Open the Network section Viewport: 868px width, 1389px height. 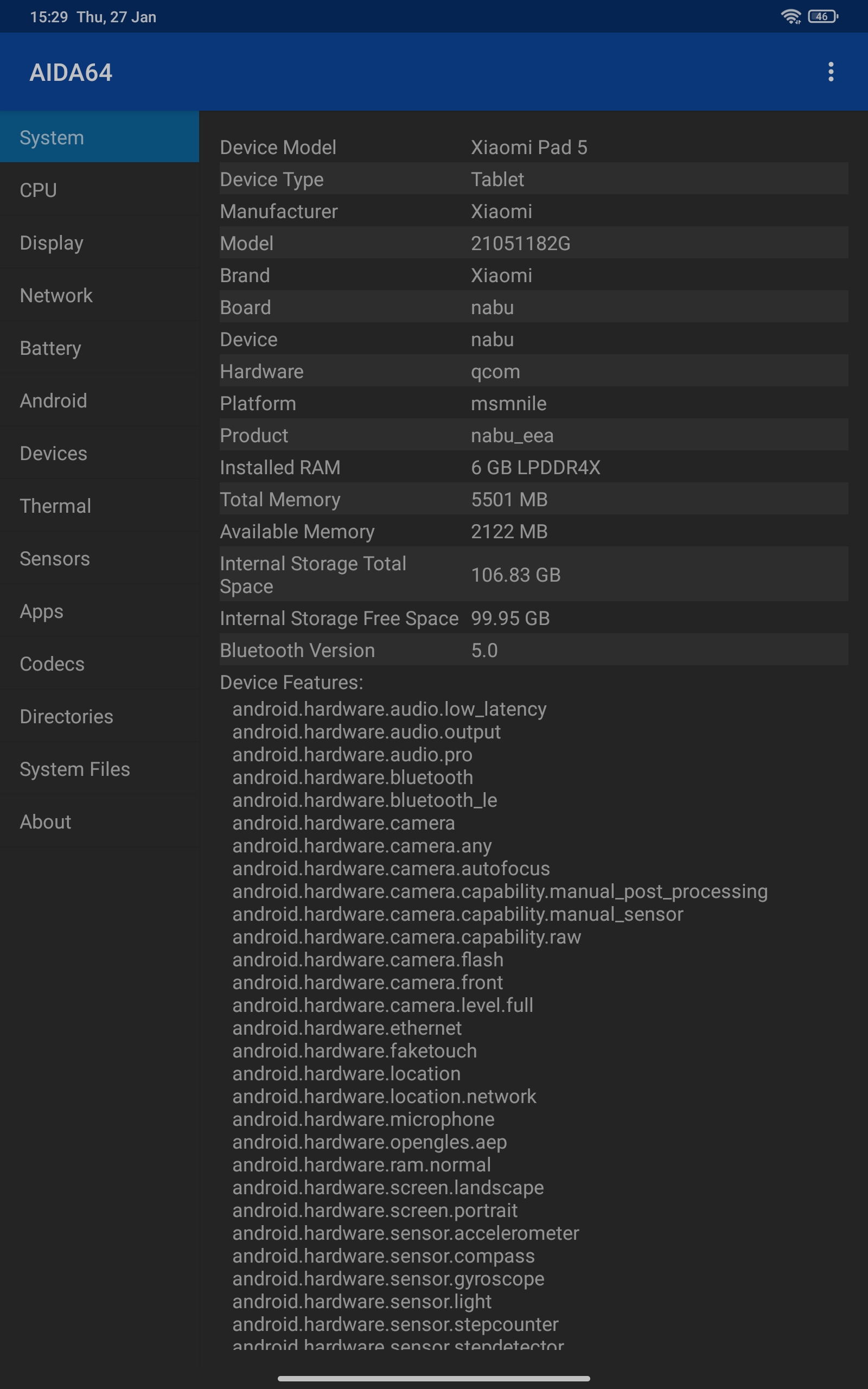(99, 295)
